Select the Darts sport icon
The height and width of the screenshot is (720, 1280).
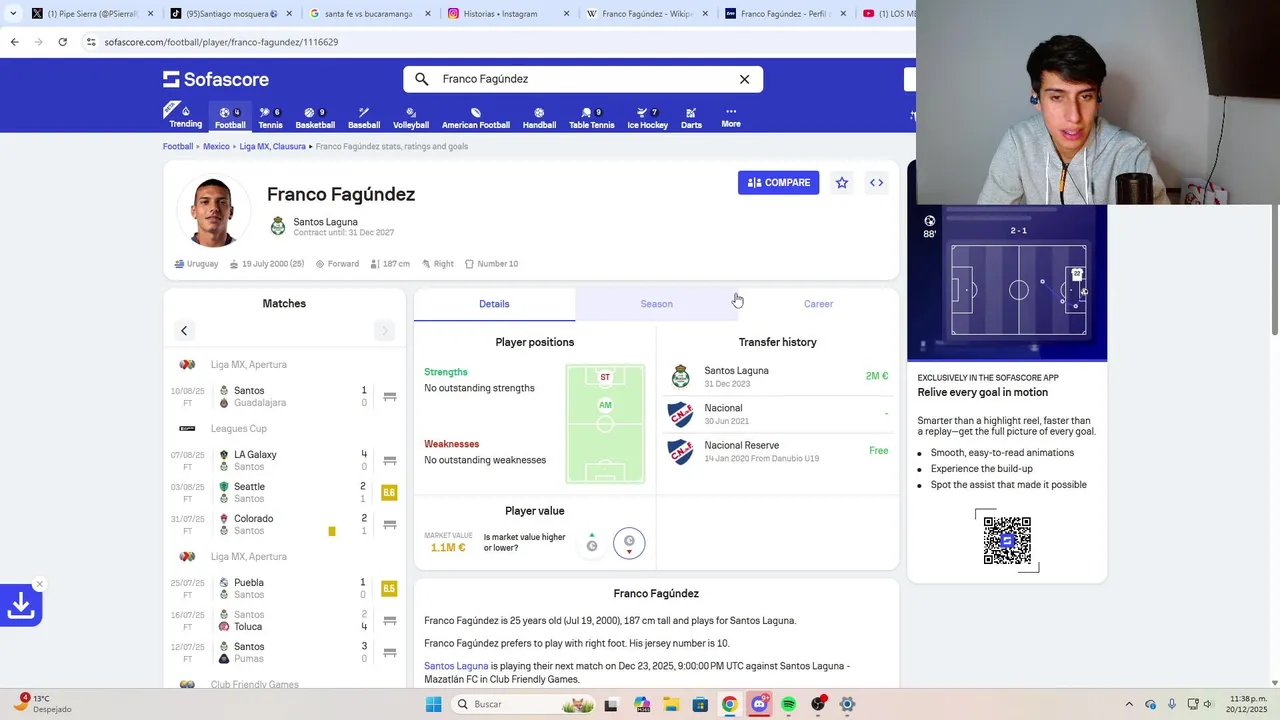click(x=691, y=117)
